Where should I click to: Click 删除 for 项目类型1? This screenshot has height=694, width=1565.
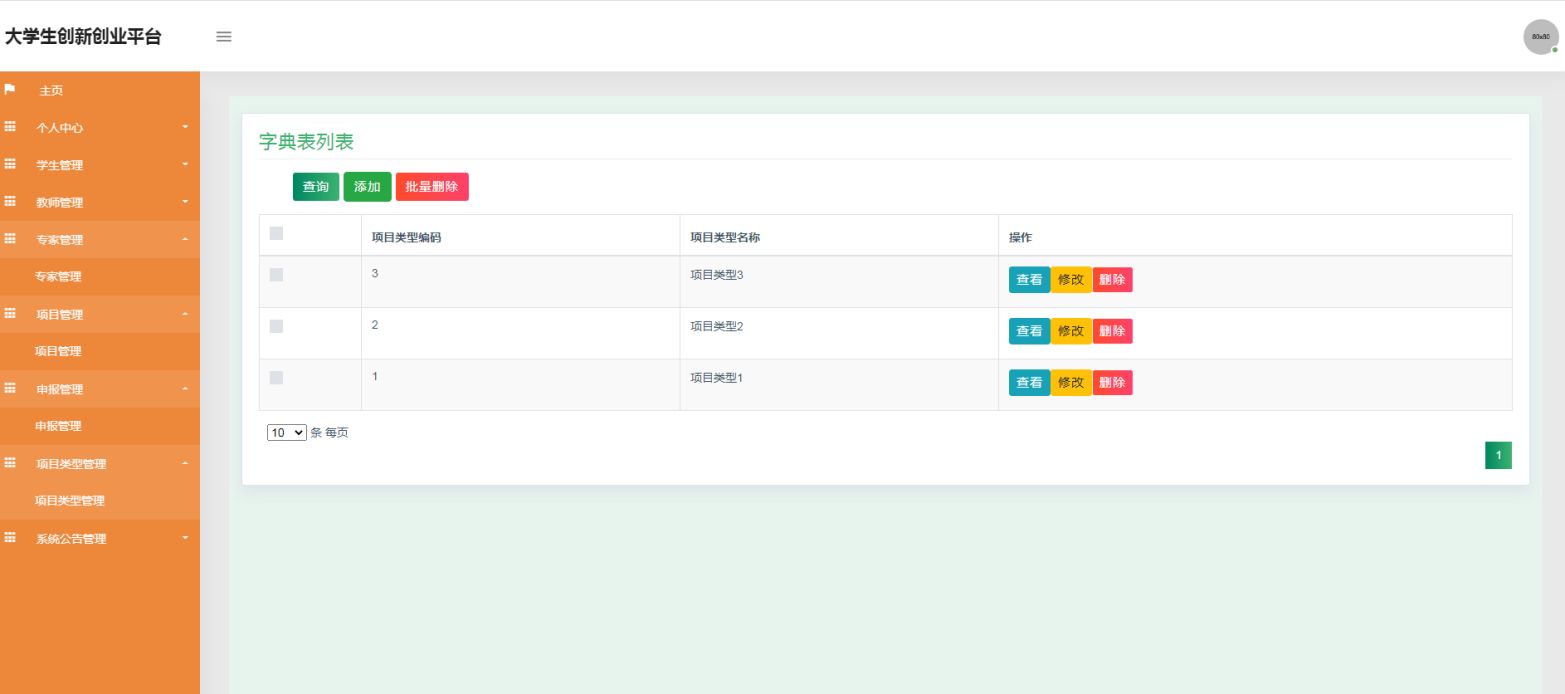pos(1112,382)
